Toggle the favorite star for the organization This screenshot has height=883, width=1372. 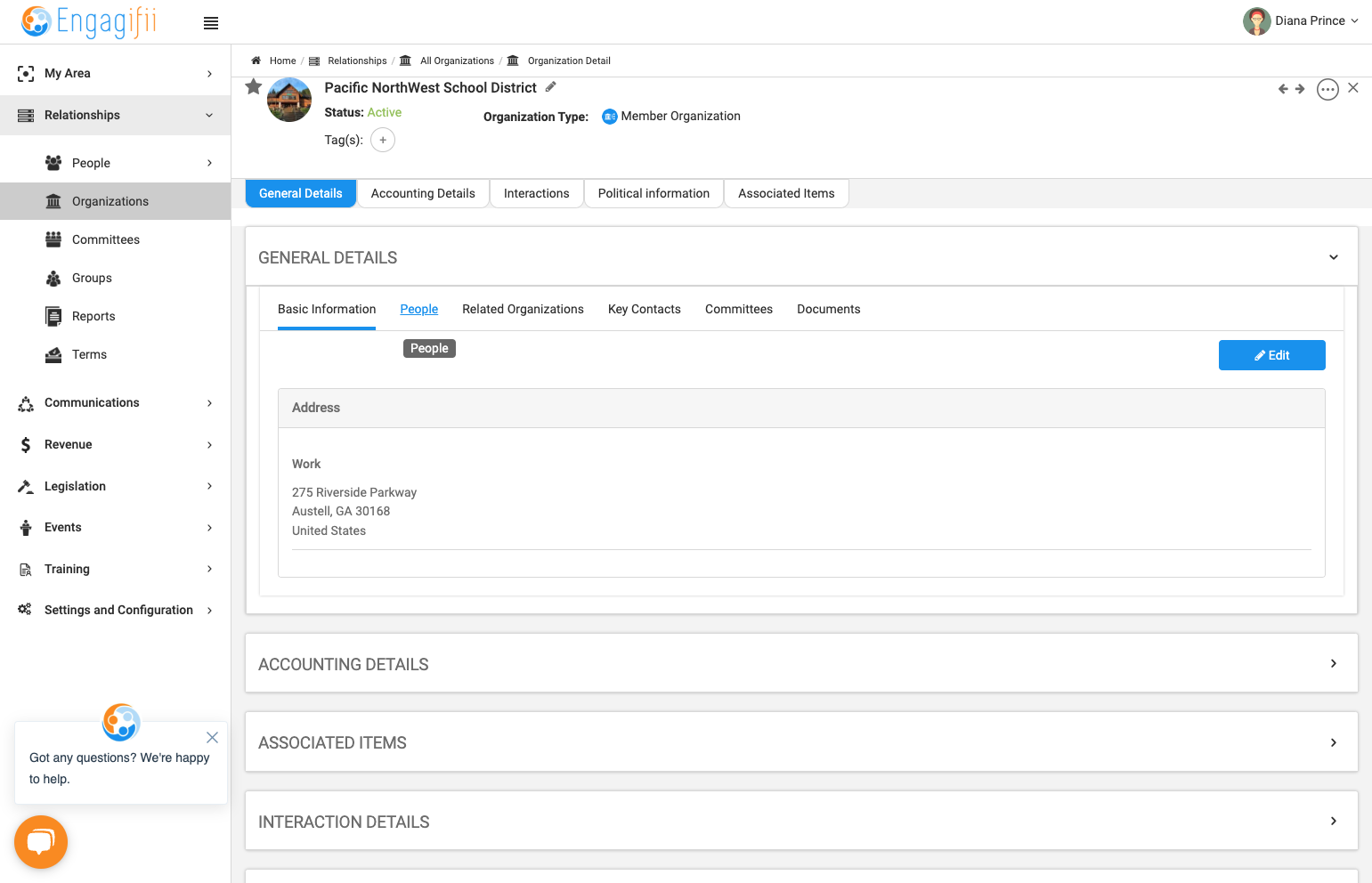pyautogui.click(x=254, y=86)
